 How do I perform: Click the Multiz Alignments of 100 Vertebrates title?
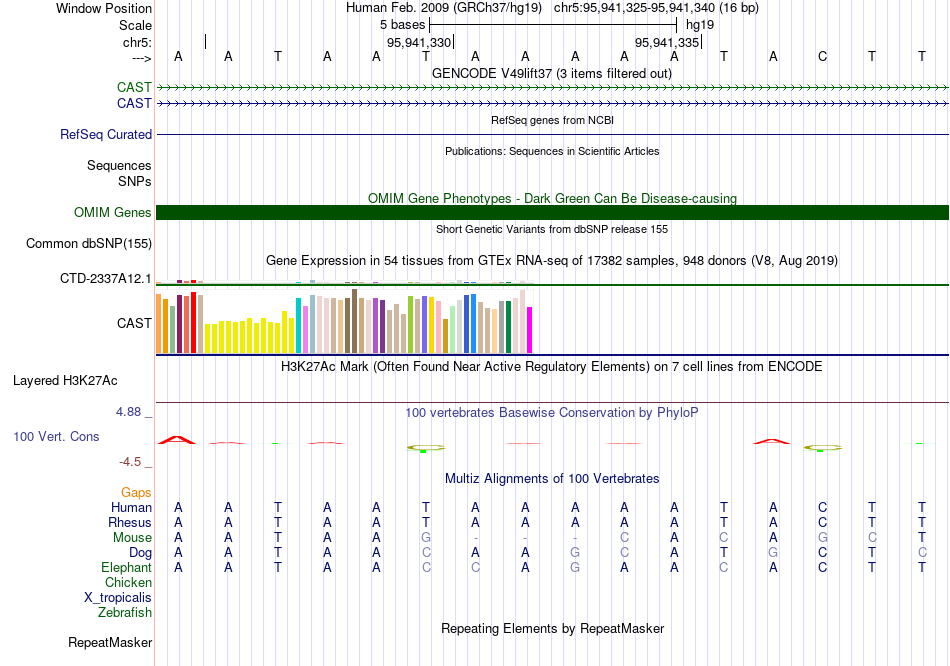point(552,478)
